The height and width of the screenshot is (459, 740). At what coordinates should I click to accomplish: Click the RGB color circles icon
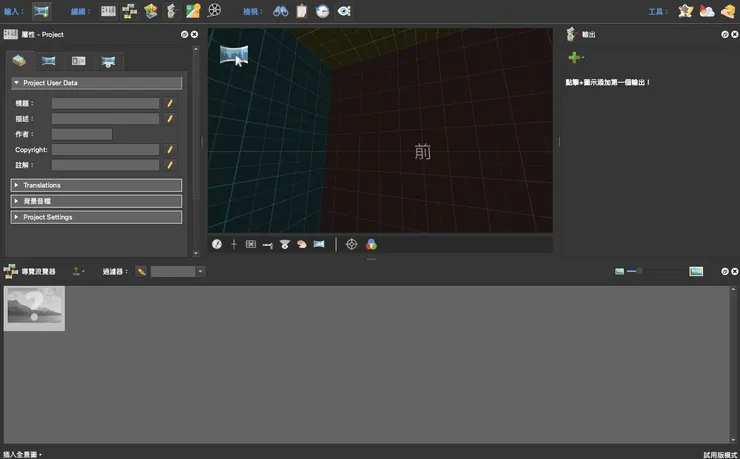tap(371, 244)
